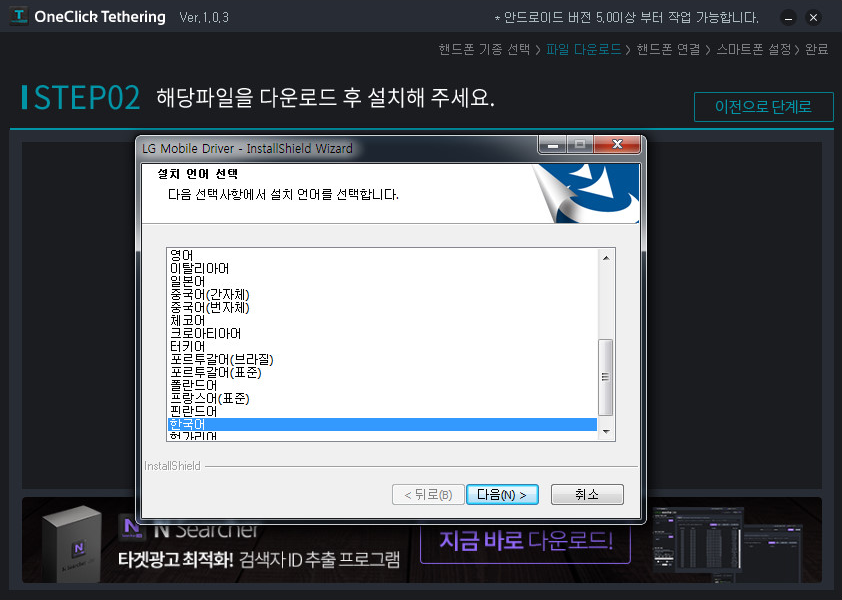Choose 중국어(간자체) in the language list
Viewport: 842px width, 600px height.
pos(382,294)
